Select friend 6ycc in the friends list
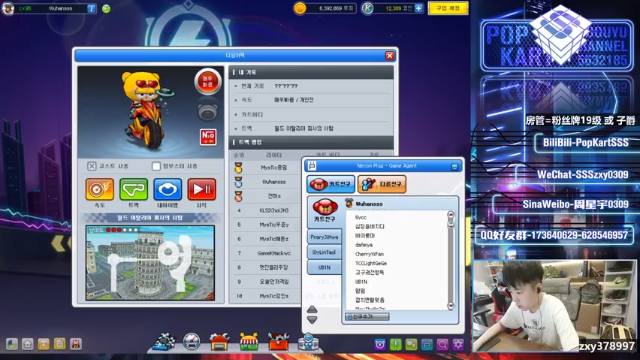 click(361, 217)
